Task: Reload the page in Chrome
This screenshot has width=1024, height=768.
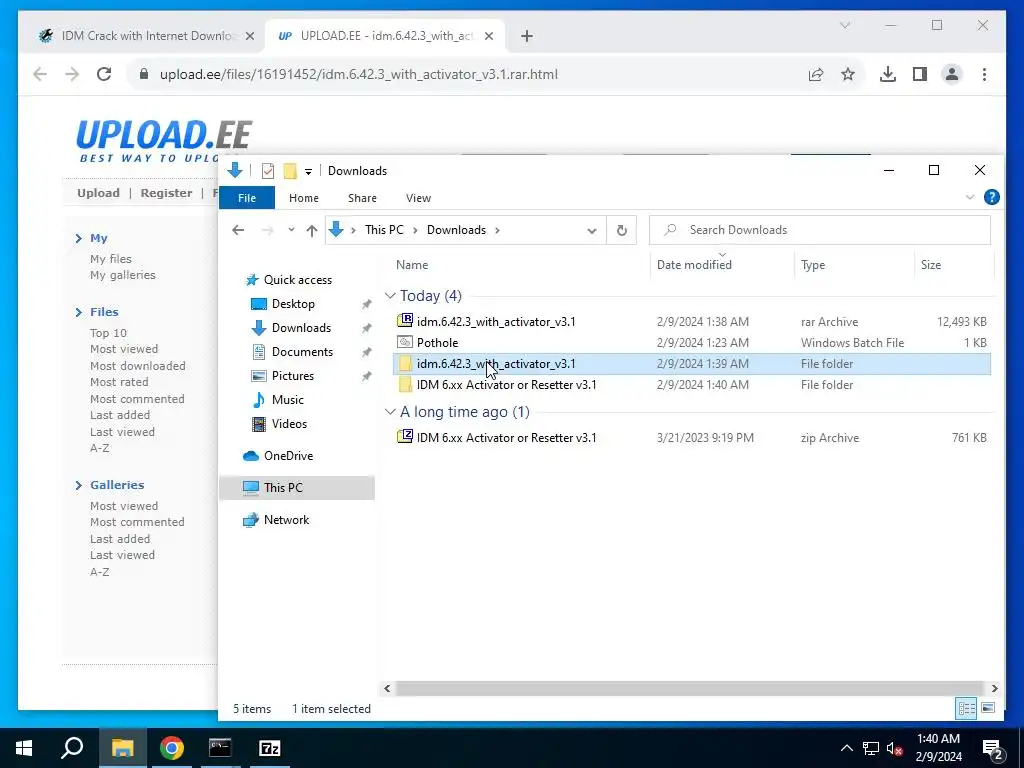Action: coord(104,74)
